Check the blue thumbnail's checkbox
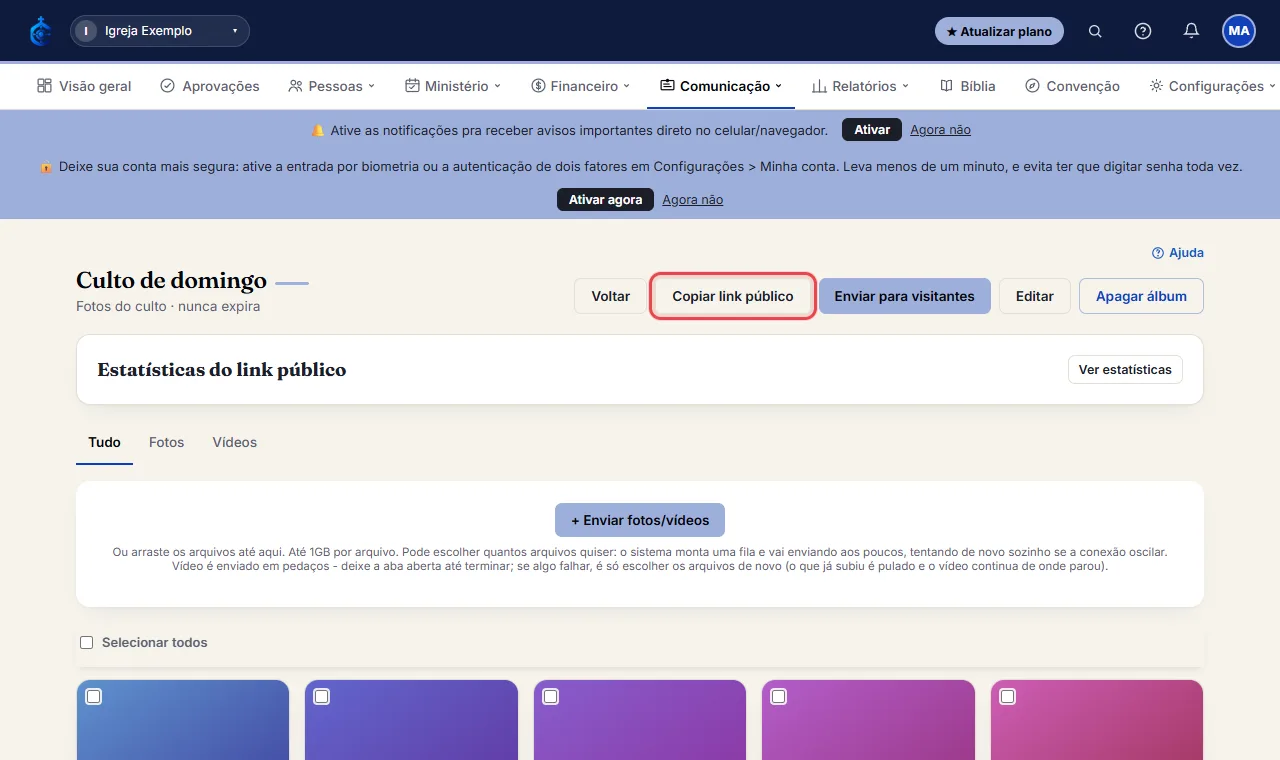The width and height of the screenshot is (1280, 760). pos(93,696)
